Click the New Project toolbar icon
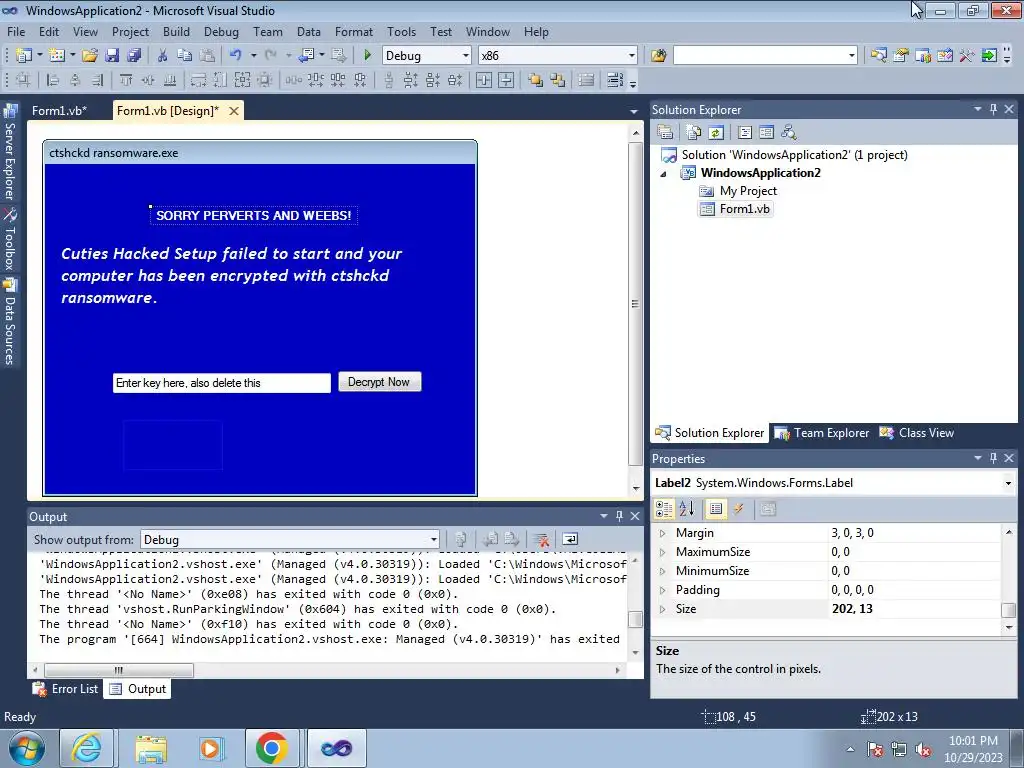 [23, 56]
